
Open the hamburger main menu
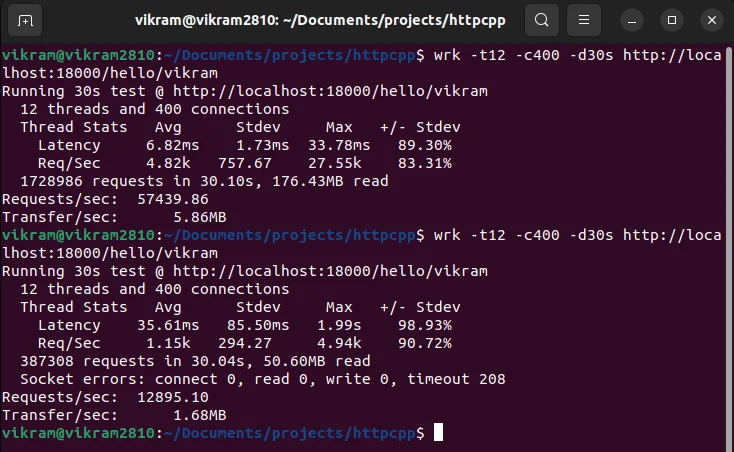pyautogui.click(x=584, y=20)
